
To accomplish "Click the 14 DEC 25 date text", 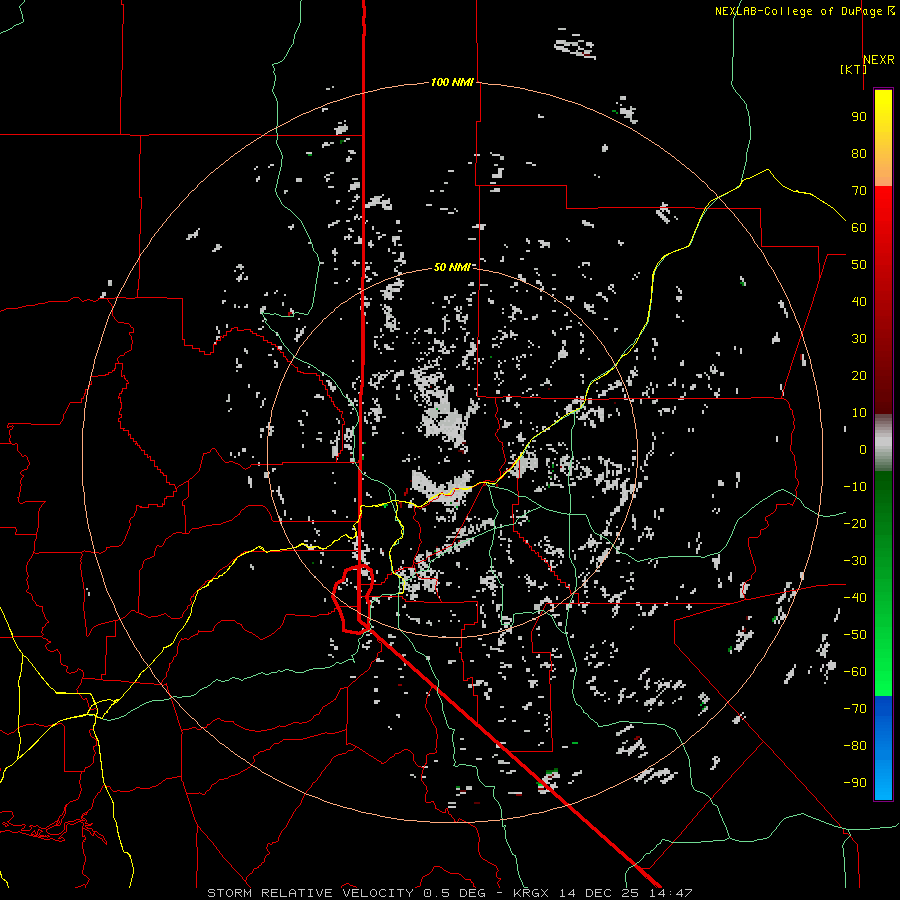I will coord(600,893).
